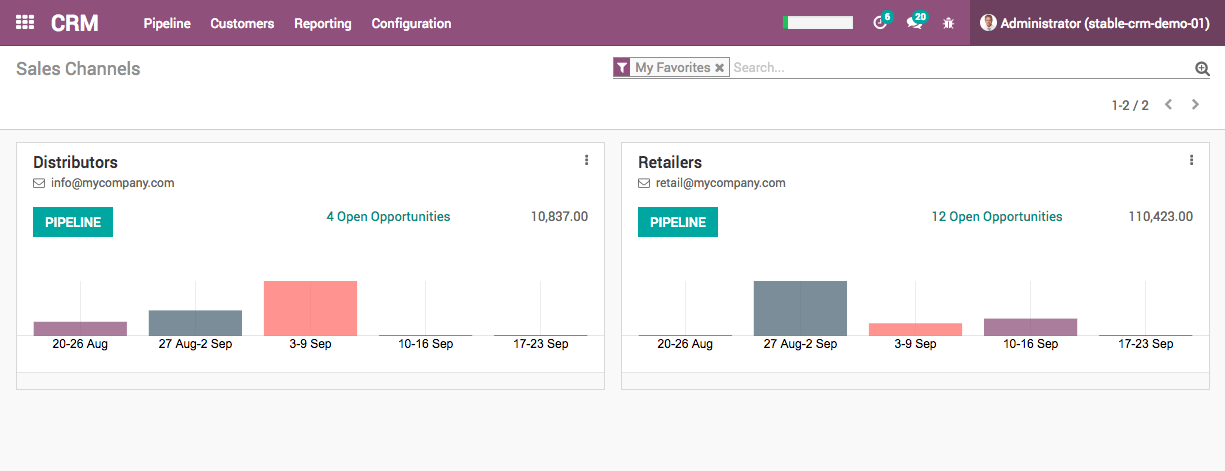Screen dimensions: 1225x471
Task: Open the 12 Open Opportunities link
Action: tap(996, 217)
